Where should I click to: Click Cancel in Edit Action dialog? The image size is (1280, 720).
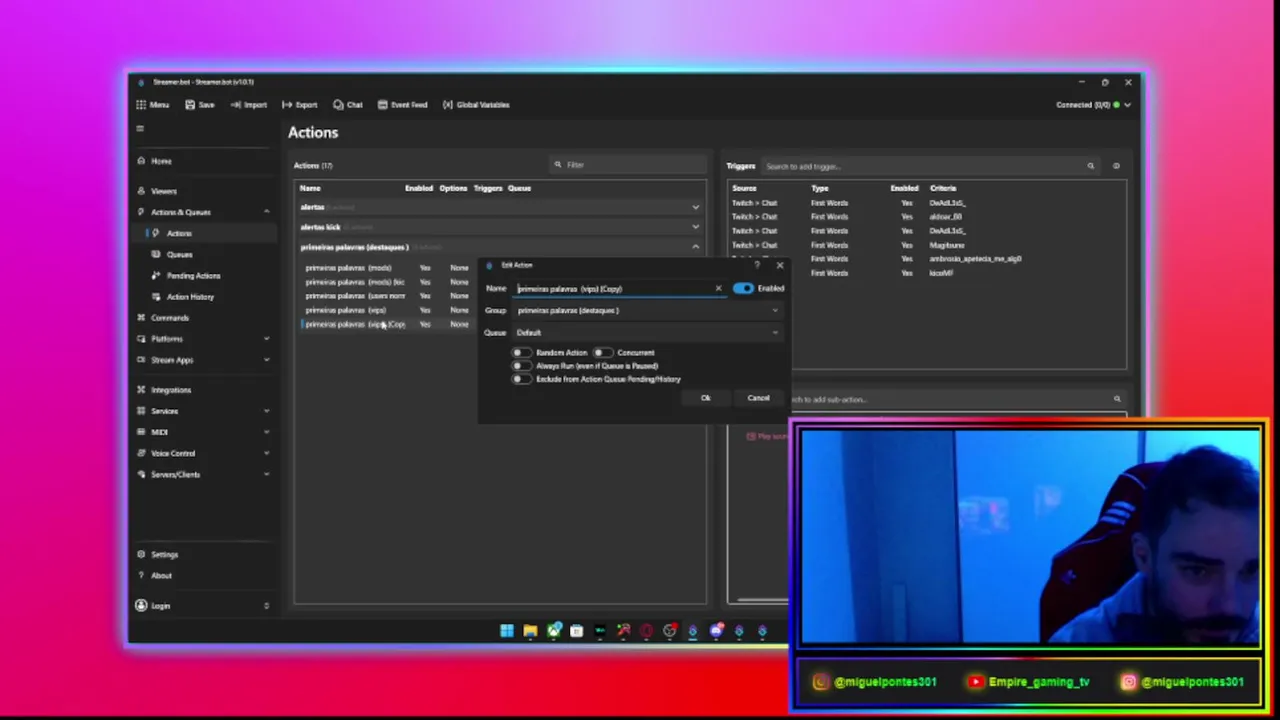(x=758, y=398)
